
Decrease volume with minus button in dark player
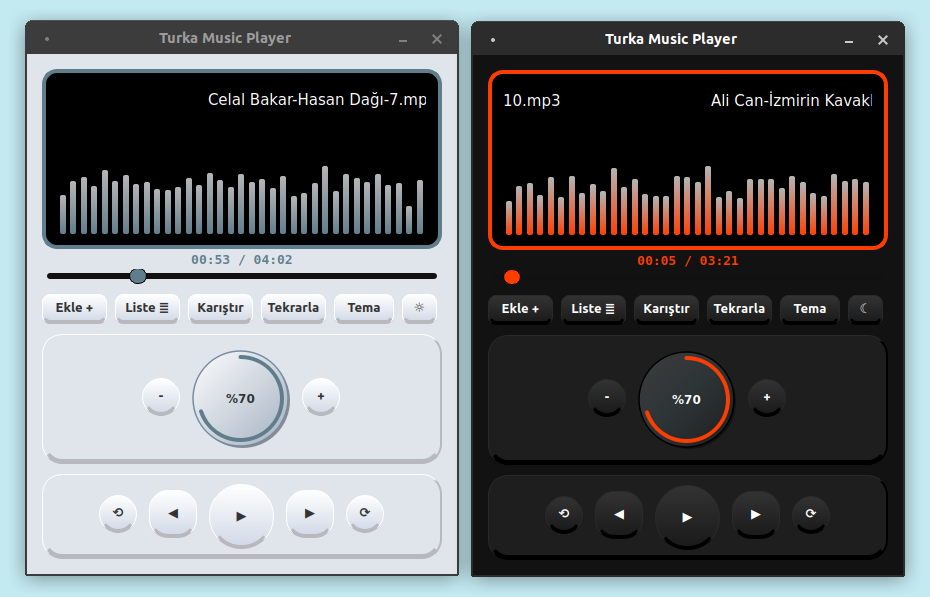click(607, 398)
